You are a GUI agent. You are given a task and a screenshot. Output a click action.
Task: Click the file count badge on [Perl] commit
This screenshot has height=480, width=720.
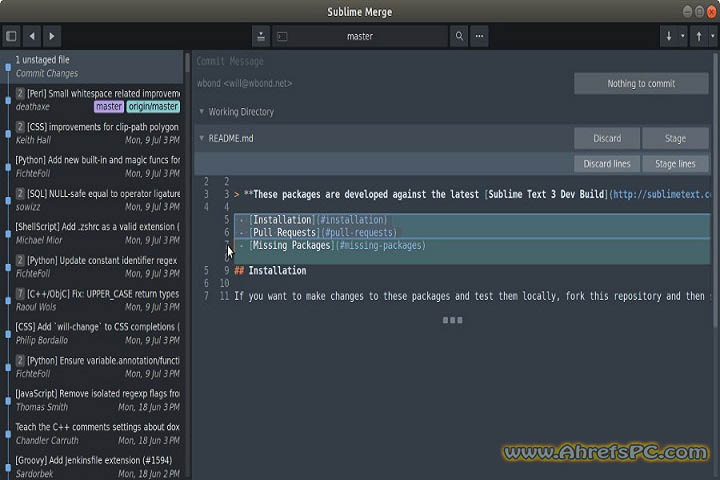click(x=20, y=93)
